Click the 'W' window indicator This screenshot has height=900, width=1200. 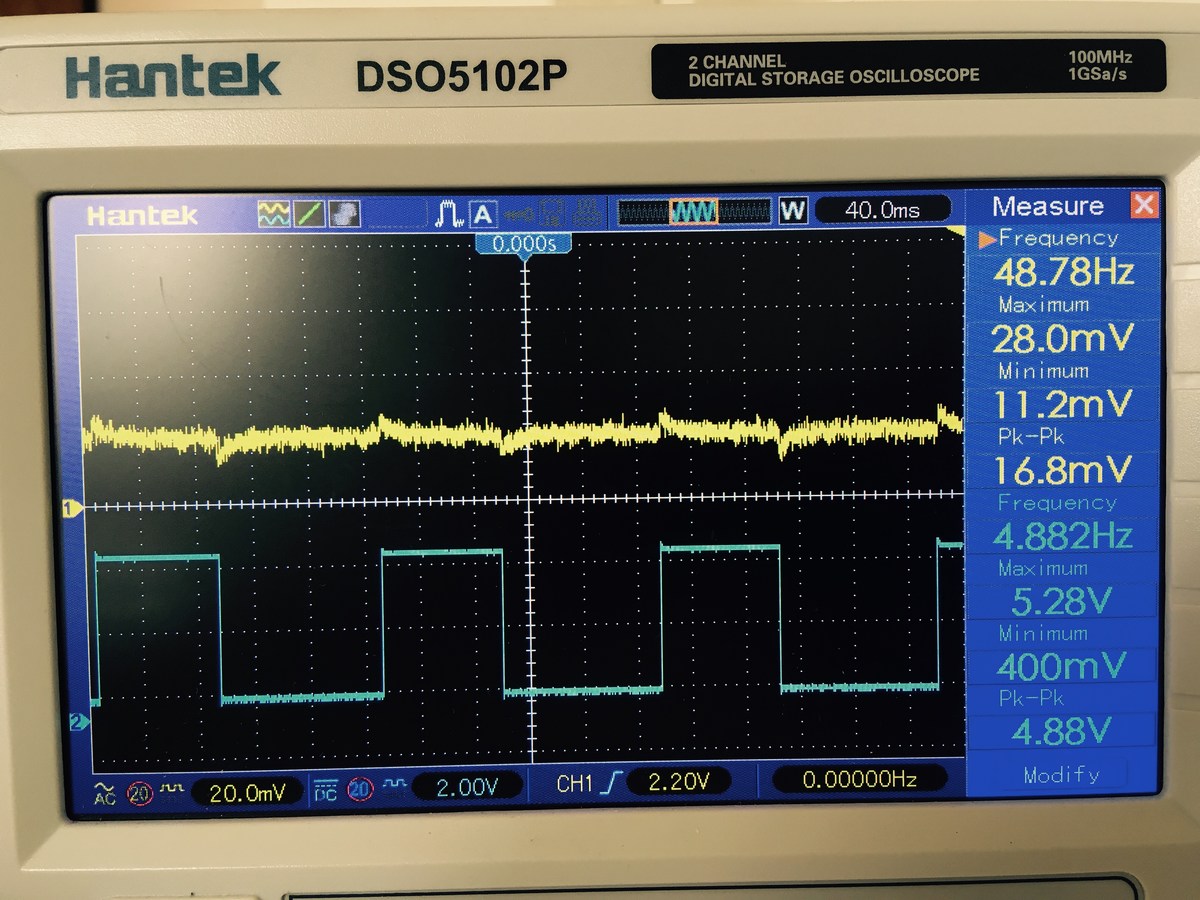[793, 210]
